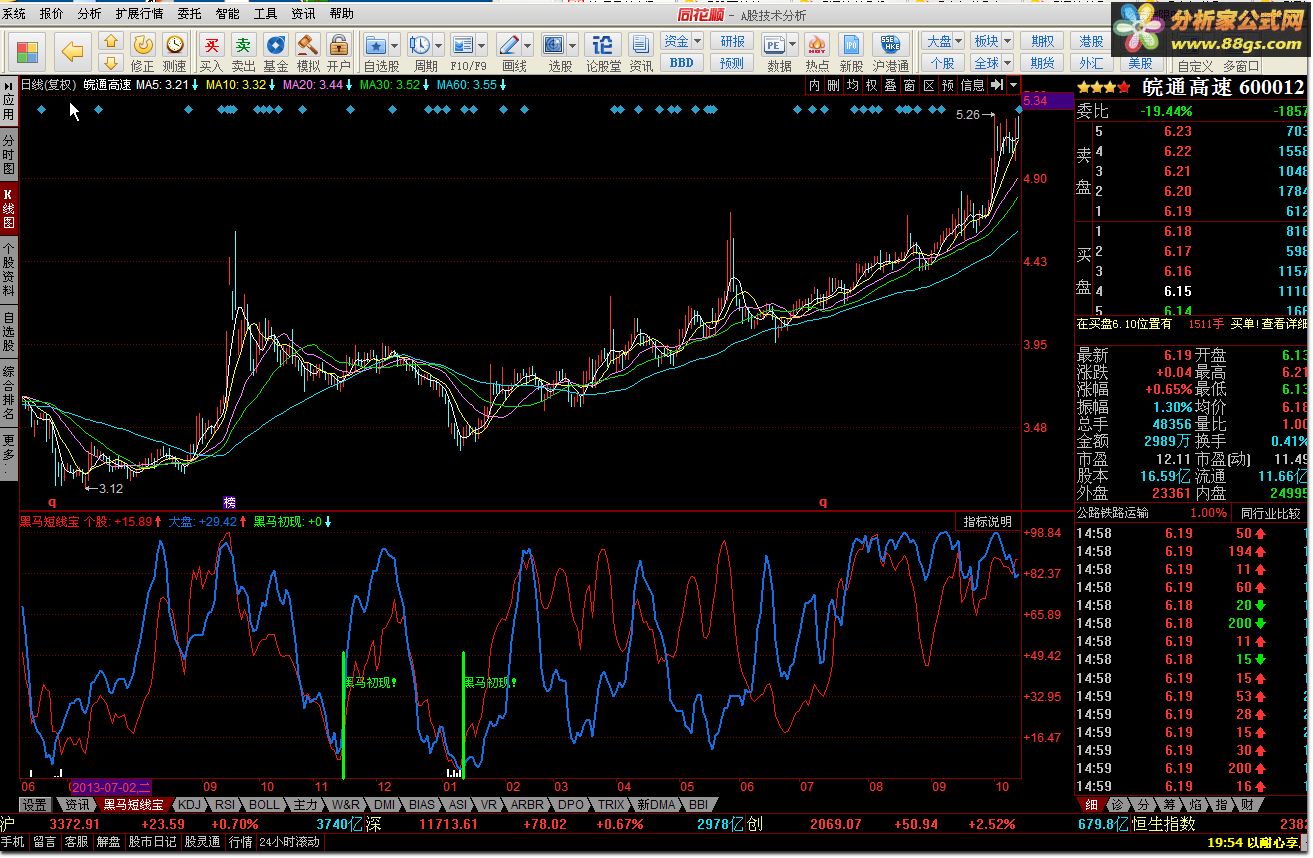
Task: Click the 周期 period clock icon
Action: click(x=420, y=44)
